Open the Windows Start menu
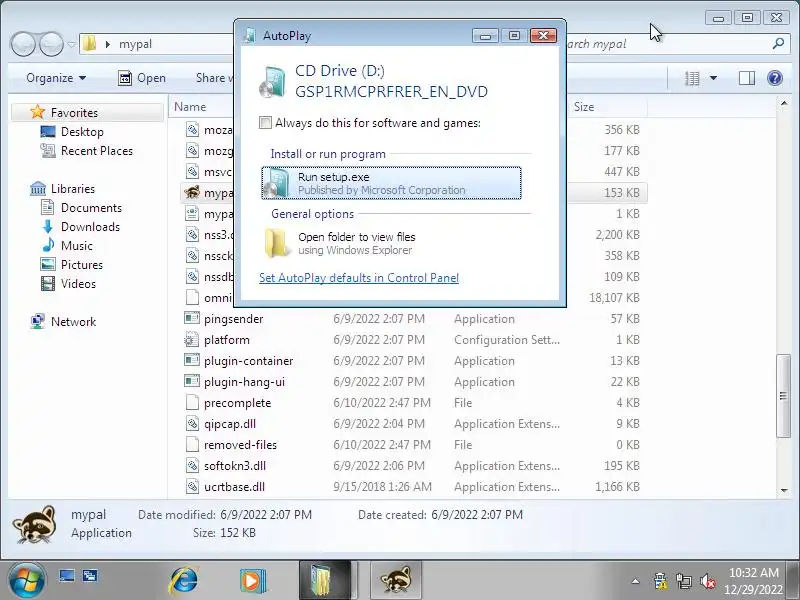This screenshot has width=800, height=600. [x=27, y=580]
